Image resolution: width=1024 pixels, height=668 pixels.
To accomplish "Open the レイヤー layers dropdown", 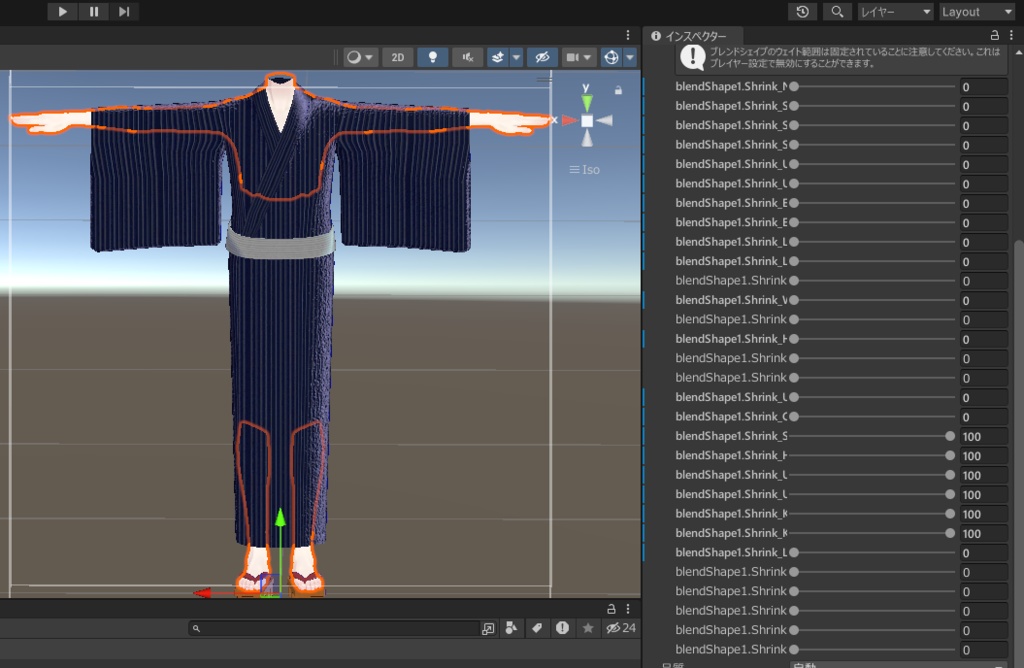I will pos(895,11).
